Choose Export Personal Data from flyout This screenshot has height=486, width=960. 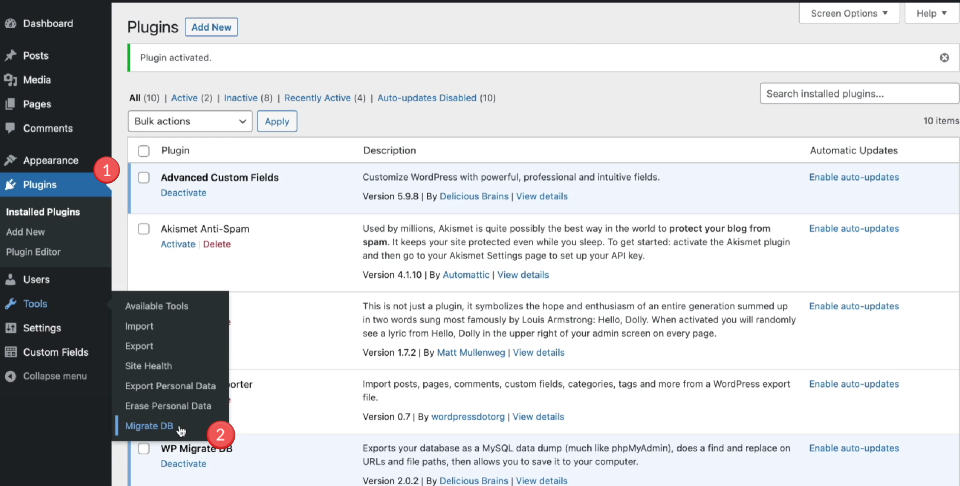[x=170, y=386]
